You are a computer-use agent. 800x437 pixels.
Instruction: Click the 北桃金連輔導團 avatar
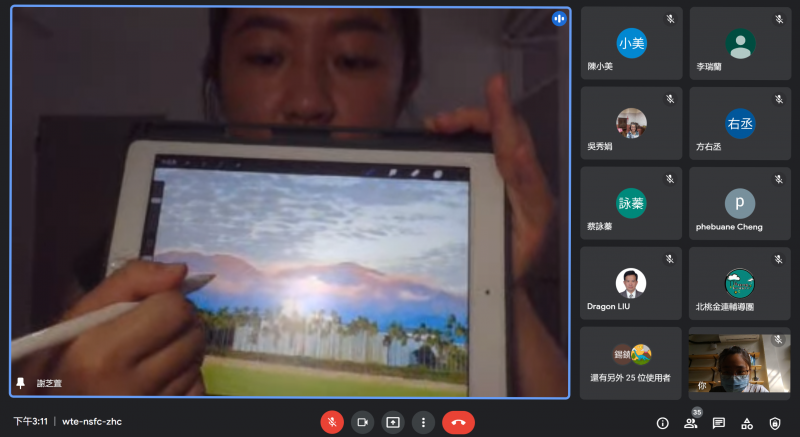coord(739,283)
